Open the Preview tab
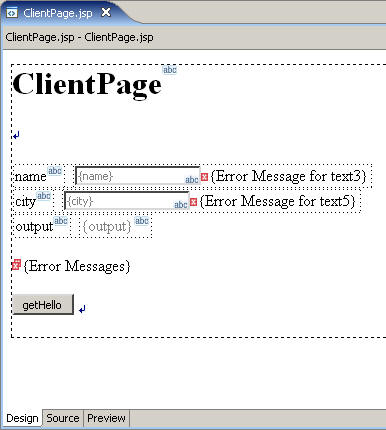 coord(106,418)
